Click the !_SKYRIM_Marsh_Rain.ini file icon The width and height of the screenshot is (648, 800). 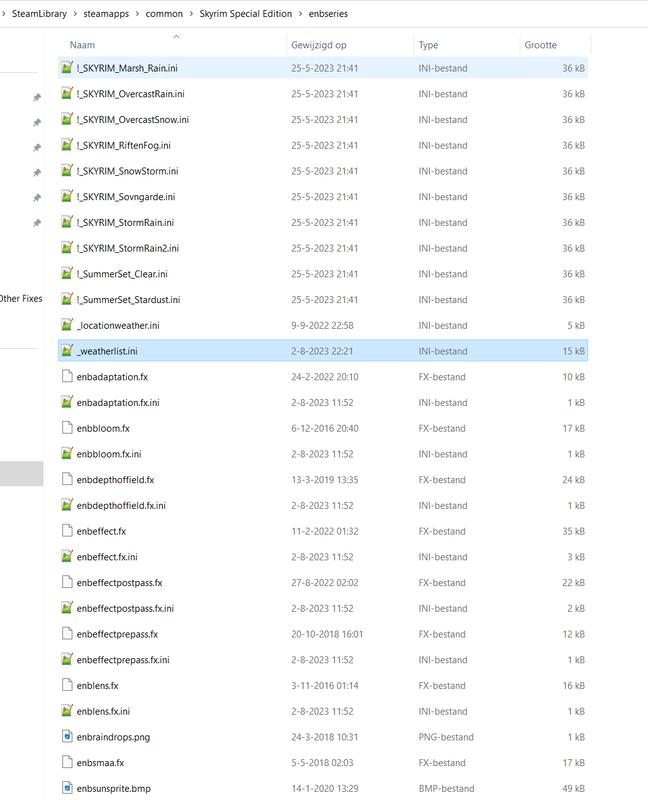pyautogui.click(x=67, y=67)
